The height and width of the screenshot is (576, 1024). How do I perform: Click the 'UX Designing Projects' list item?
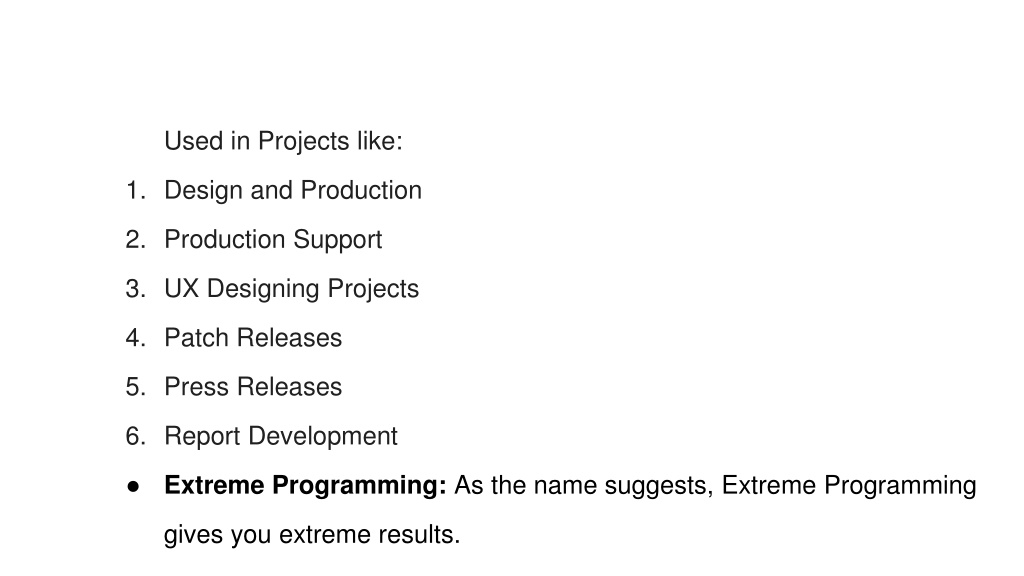point(291,289)
